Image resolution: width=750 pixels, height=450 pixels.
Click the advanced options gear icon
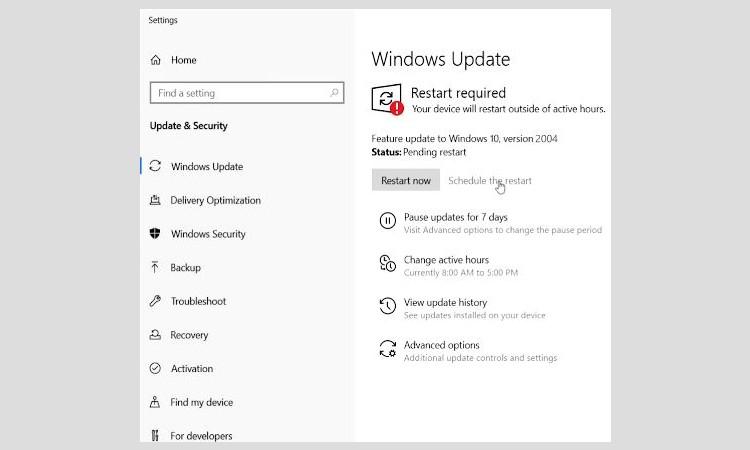point(387,349)
